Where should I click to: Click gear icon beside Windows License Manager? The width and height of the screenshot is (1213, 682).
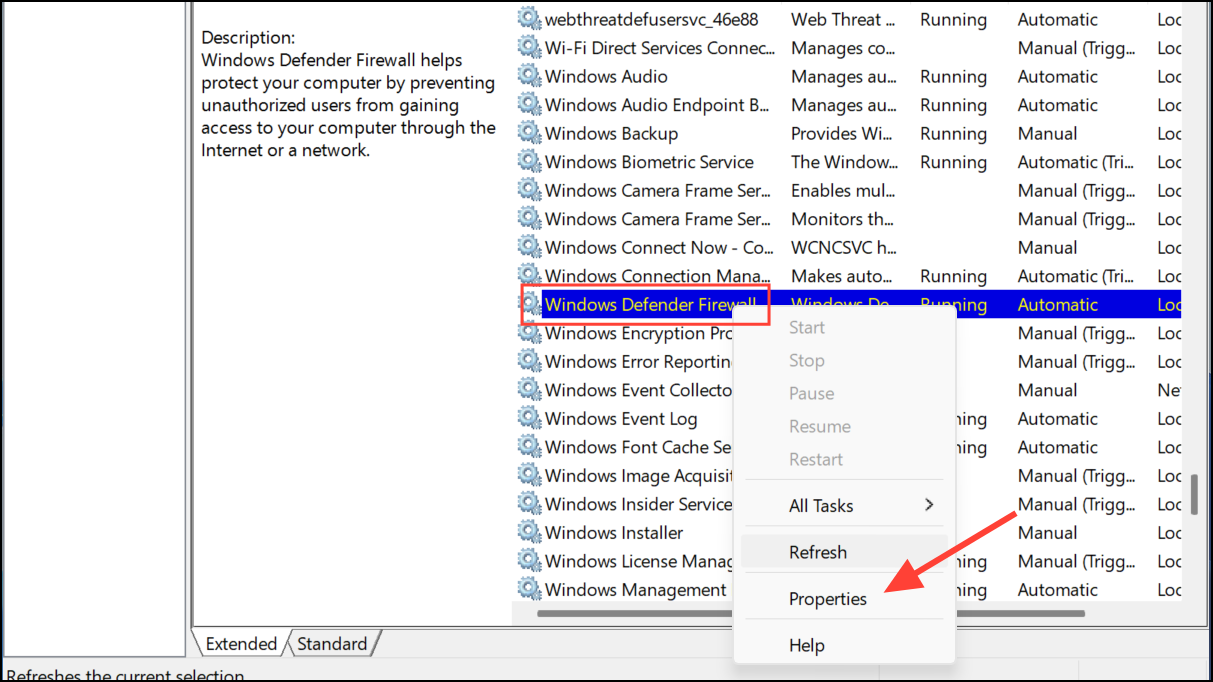pyautogui.click(x=528, y=561)
